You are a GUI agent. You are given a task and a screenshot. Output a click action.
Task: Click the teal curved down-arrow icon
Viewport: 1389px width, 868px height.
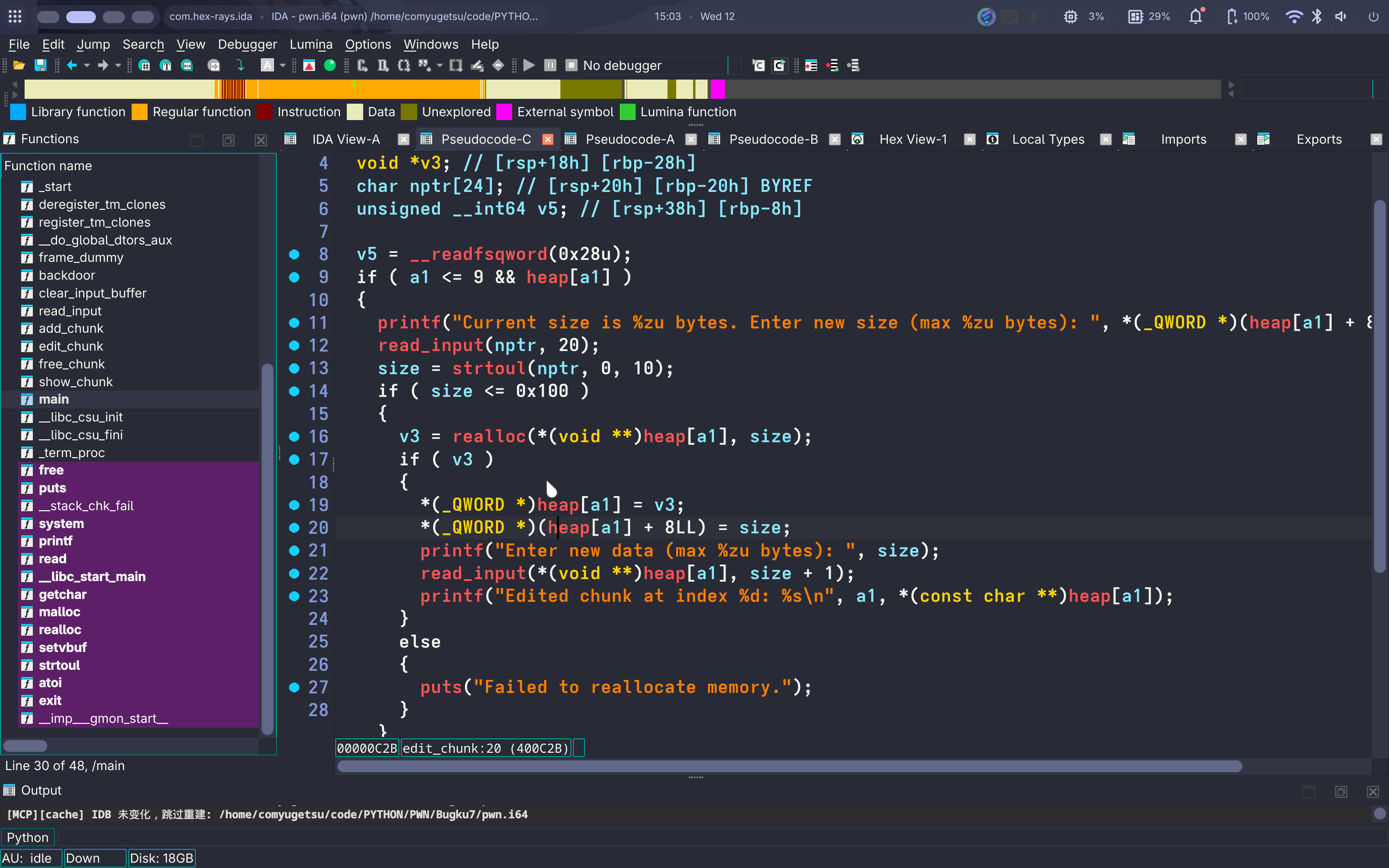(241, 66)
